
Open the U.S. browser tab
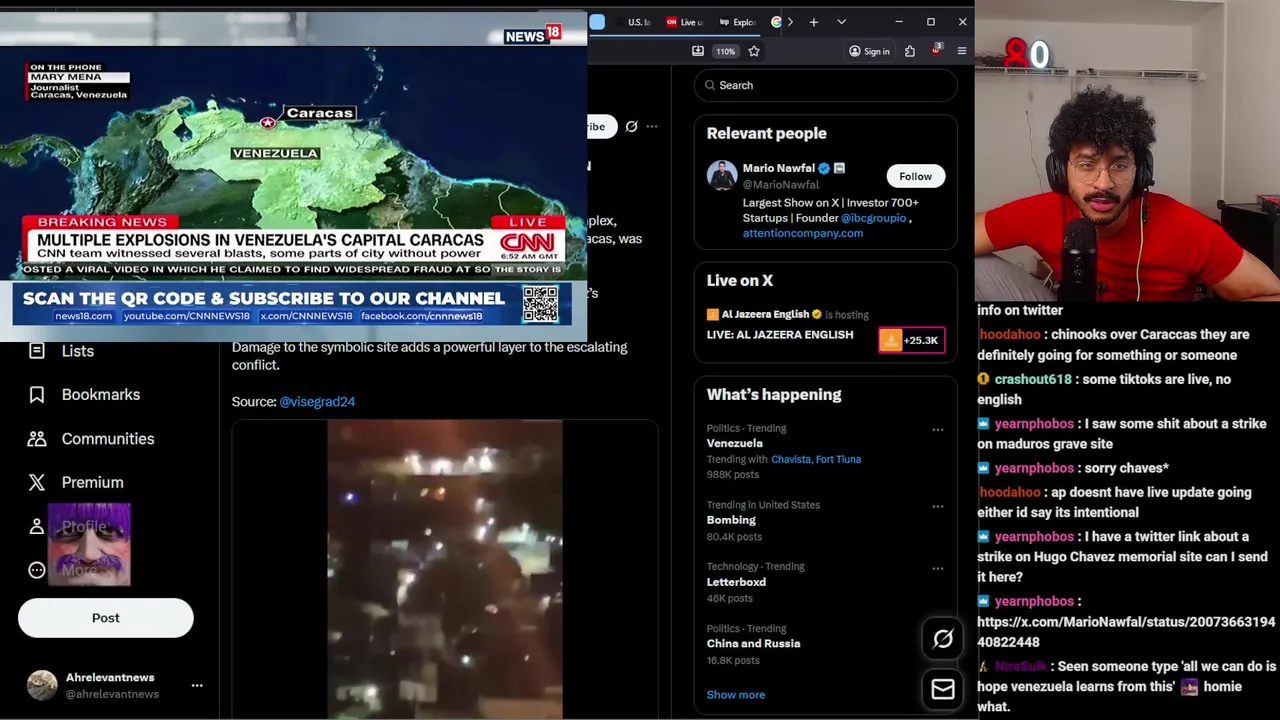click(638, 22)
